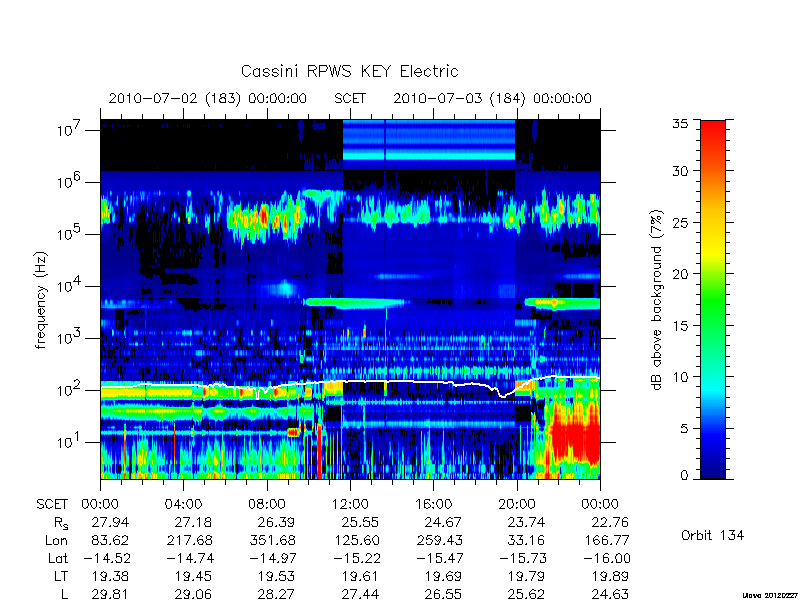Click the L value 29.06
This screenshot has height=600, width=800.
click(193, 594)
